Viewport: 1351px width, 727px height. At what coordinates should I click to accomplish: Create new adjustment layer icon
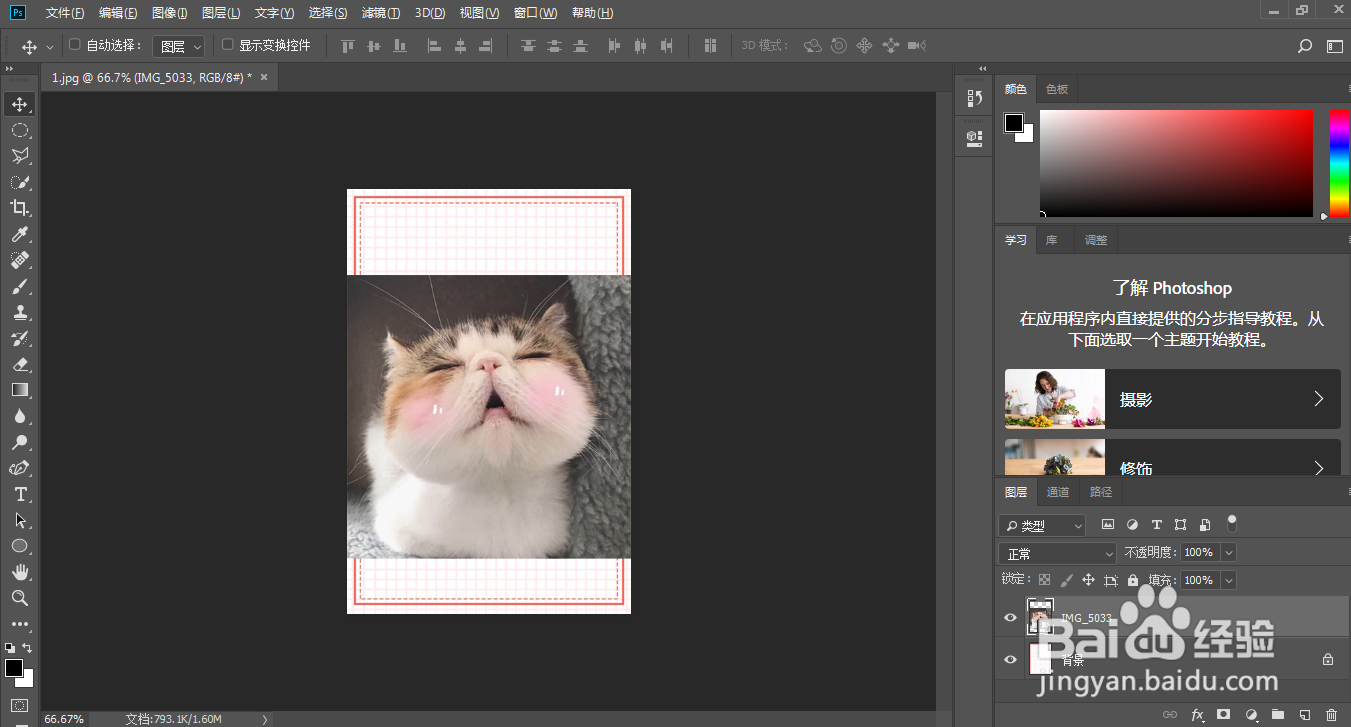(x=1251, y=715)
